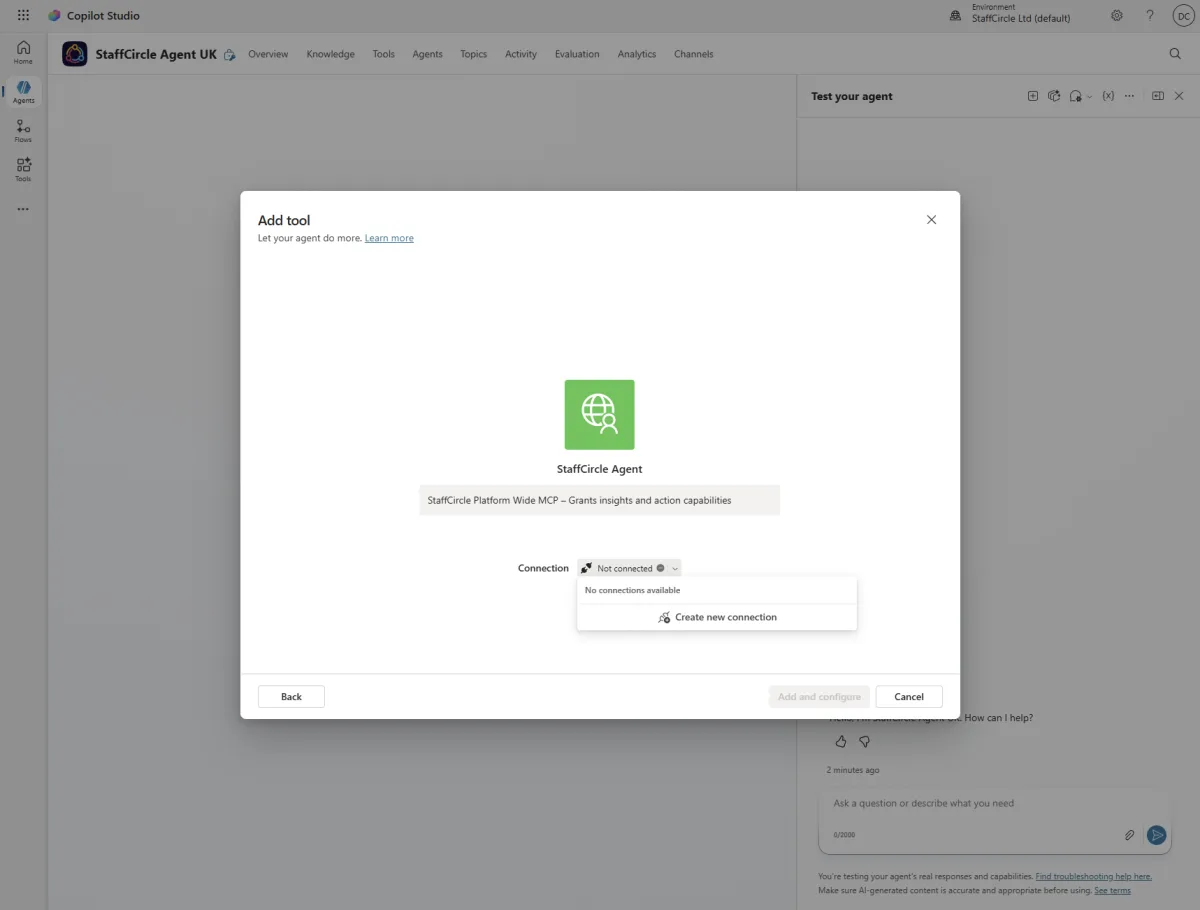Image resolution: width=1200 pixels, height=910 pixels.
Task: Attach a file to the message
Action: tap(1130, 835)
